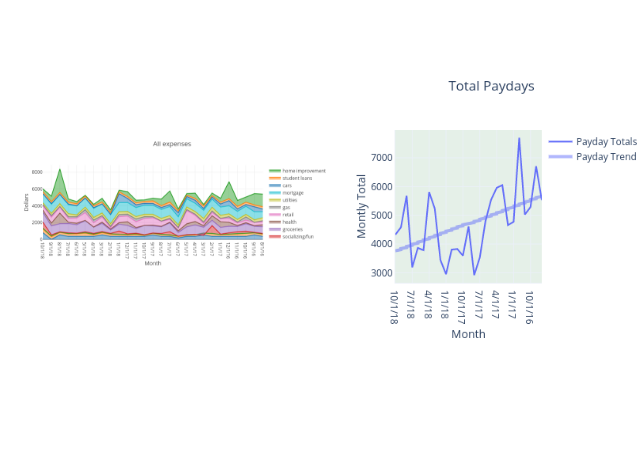This screenshot has height=454, width=639.
Task: Click the 'Total Paydays' chart title
Action: [491, 86]
